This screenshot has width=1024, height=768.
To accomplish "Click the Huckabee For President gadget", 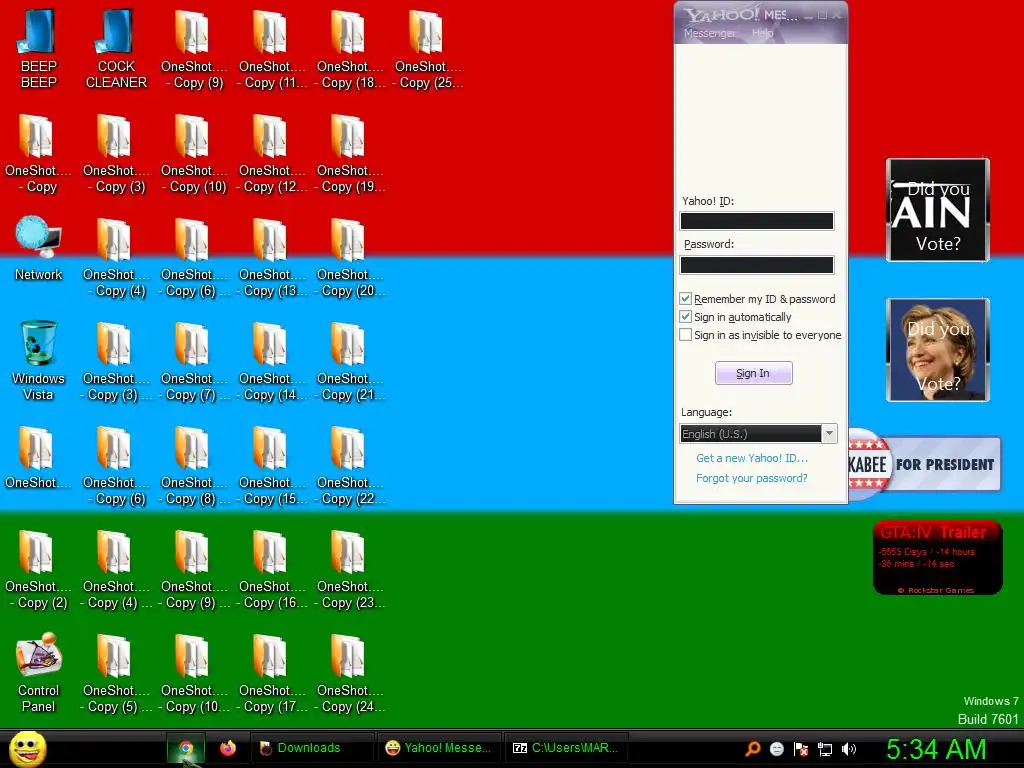I will [x=924, y=464].
